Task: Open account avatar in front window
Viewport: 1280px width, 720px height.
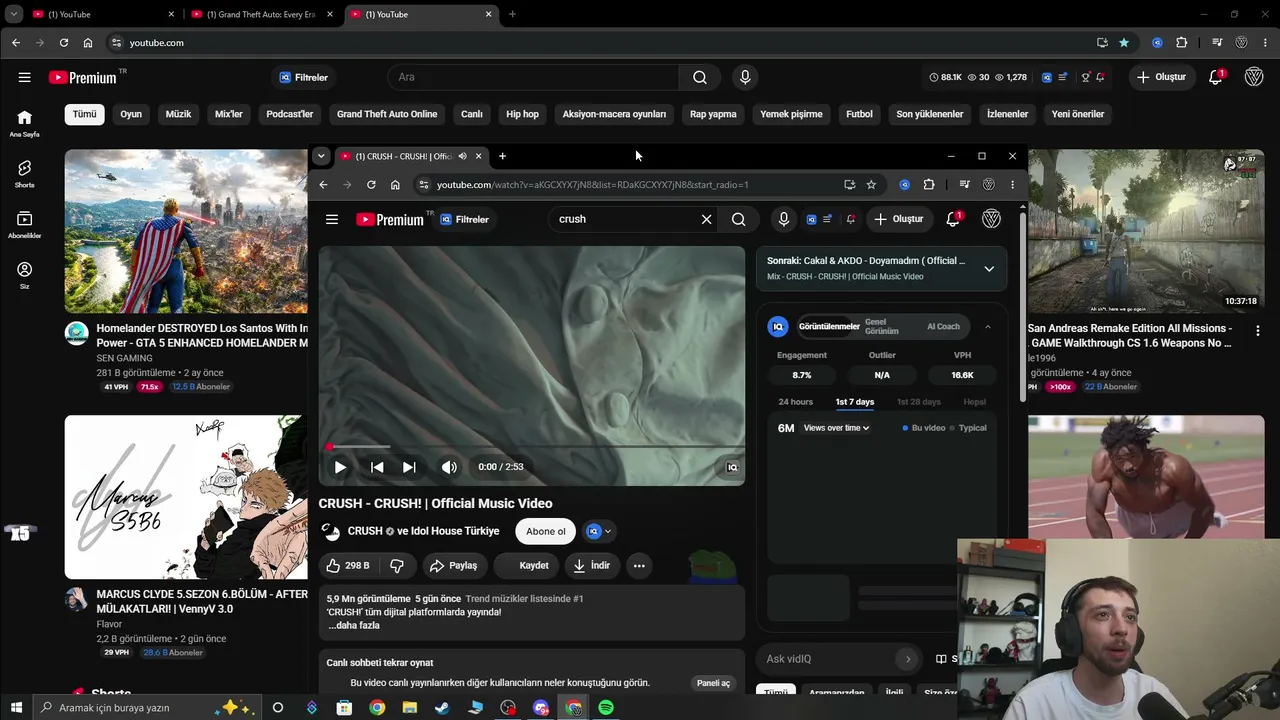Action: [x=991, y=219]
